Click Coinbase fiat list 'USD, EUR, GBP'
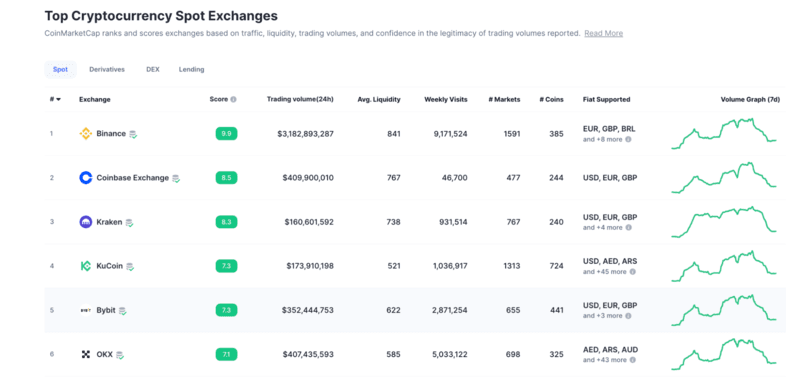 tap(610, 177)
